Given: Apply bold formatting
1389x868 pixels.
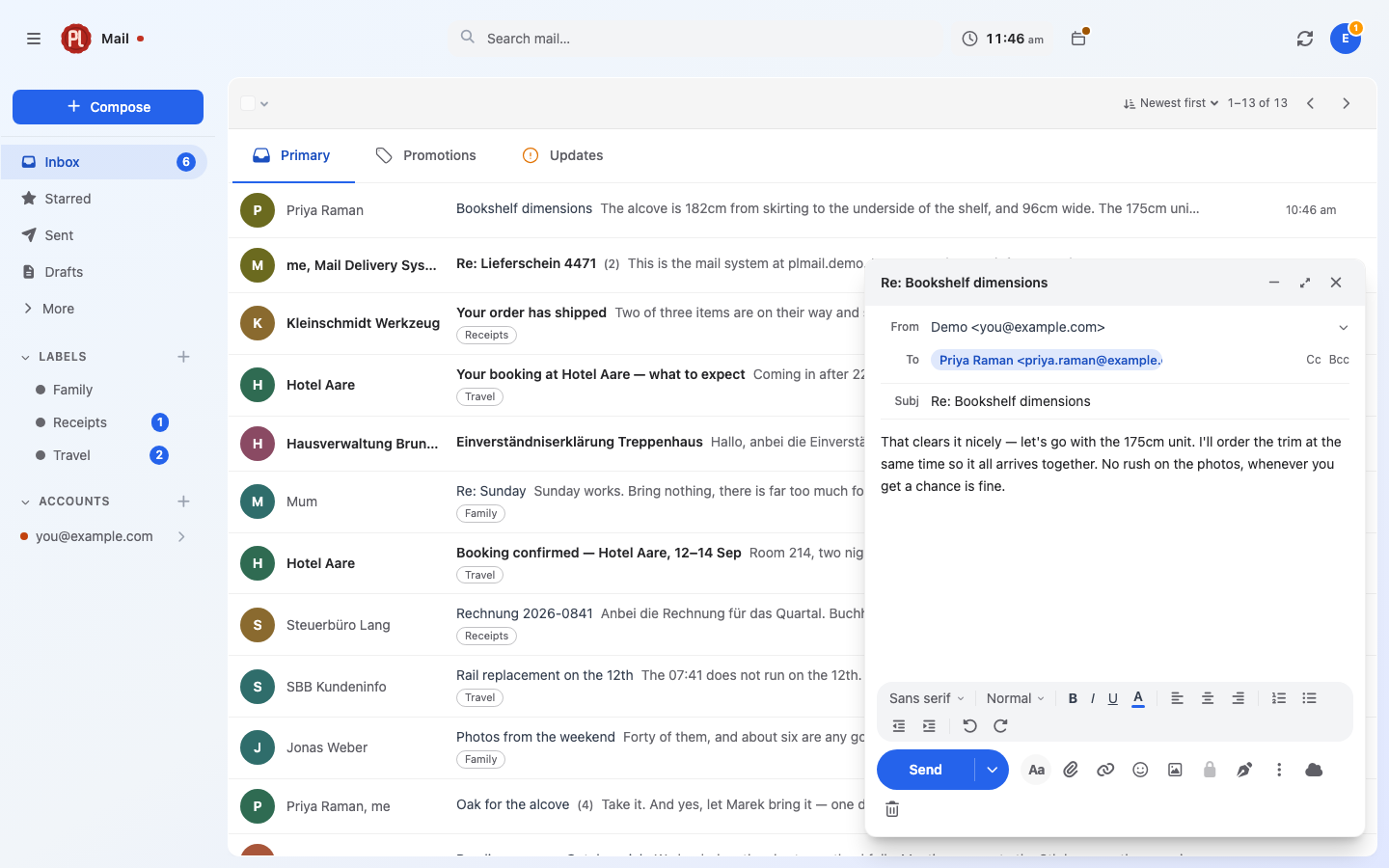Looking at the screenshot, I should tap(1073, 698).
